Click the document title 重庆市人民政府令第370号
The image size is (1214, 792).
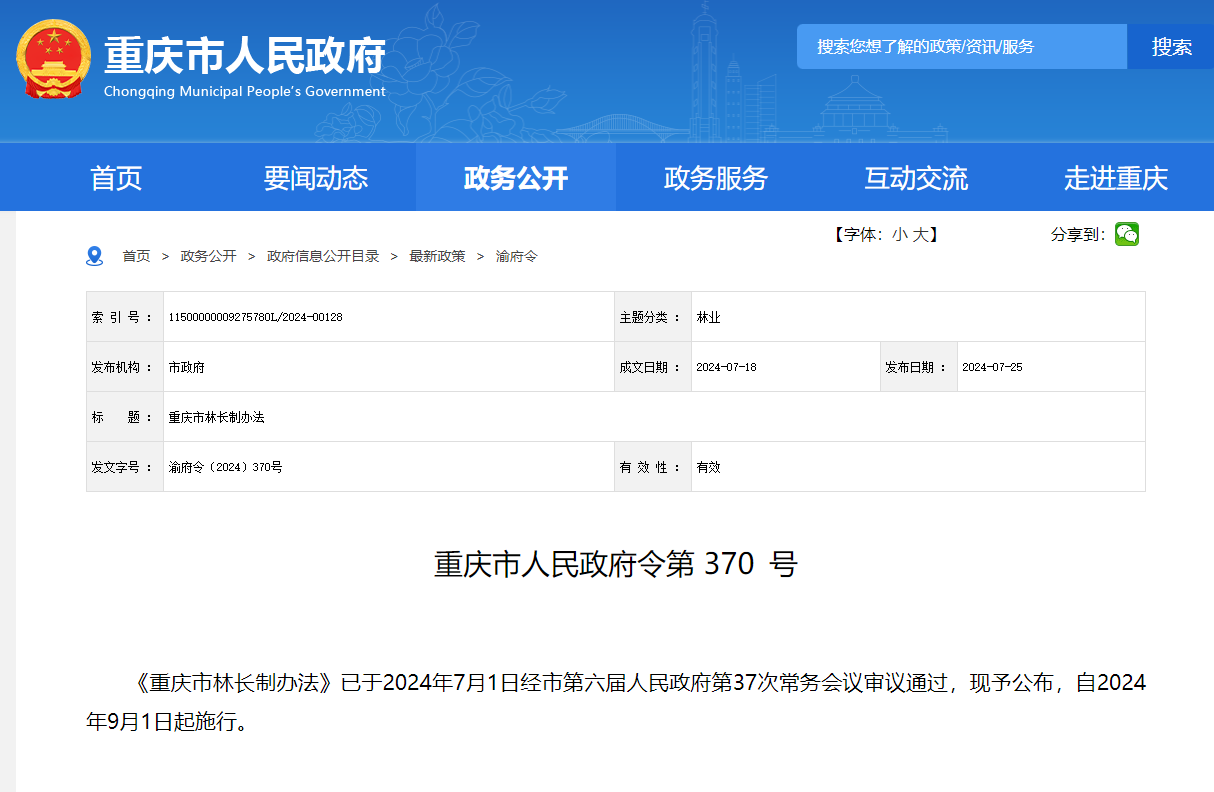point(615,564)
